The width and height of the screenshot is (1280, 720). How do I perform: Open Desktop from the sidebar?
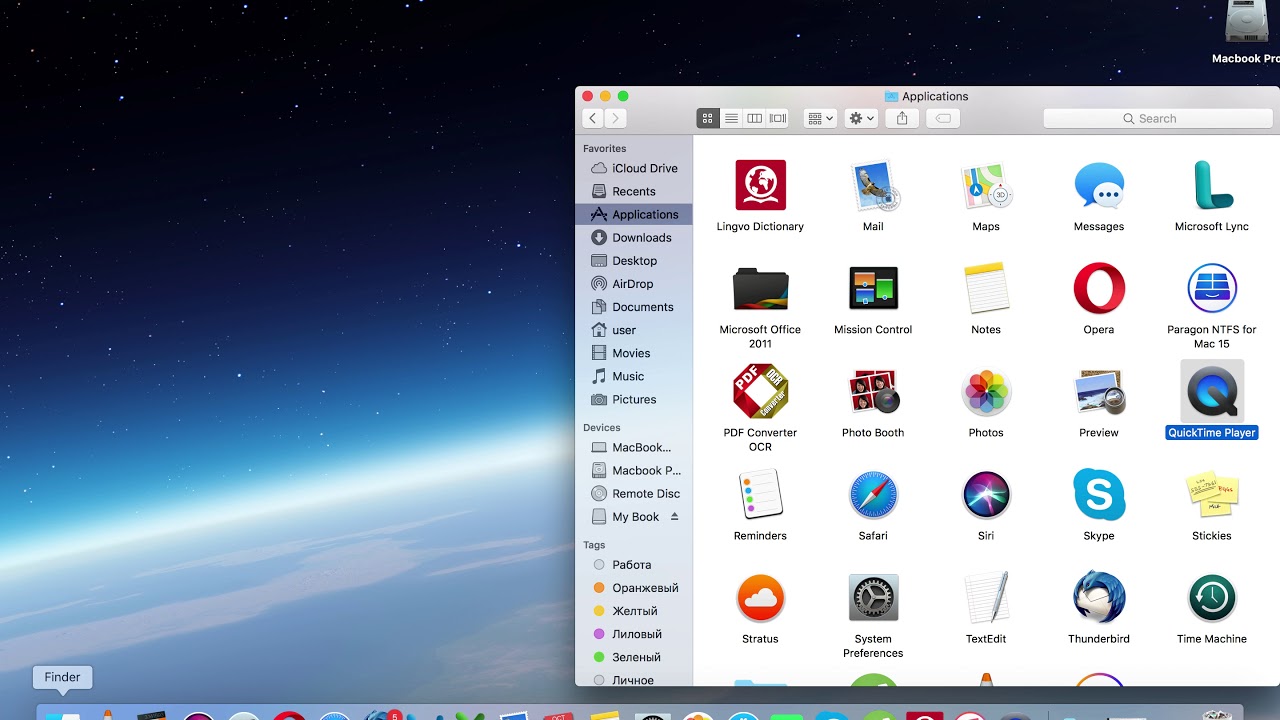(634, 260)
